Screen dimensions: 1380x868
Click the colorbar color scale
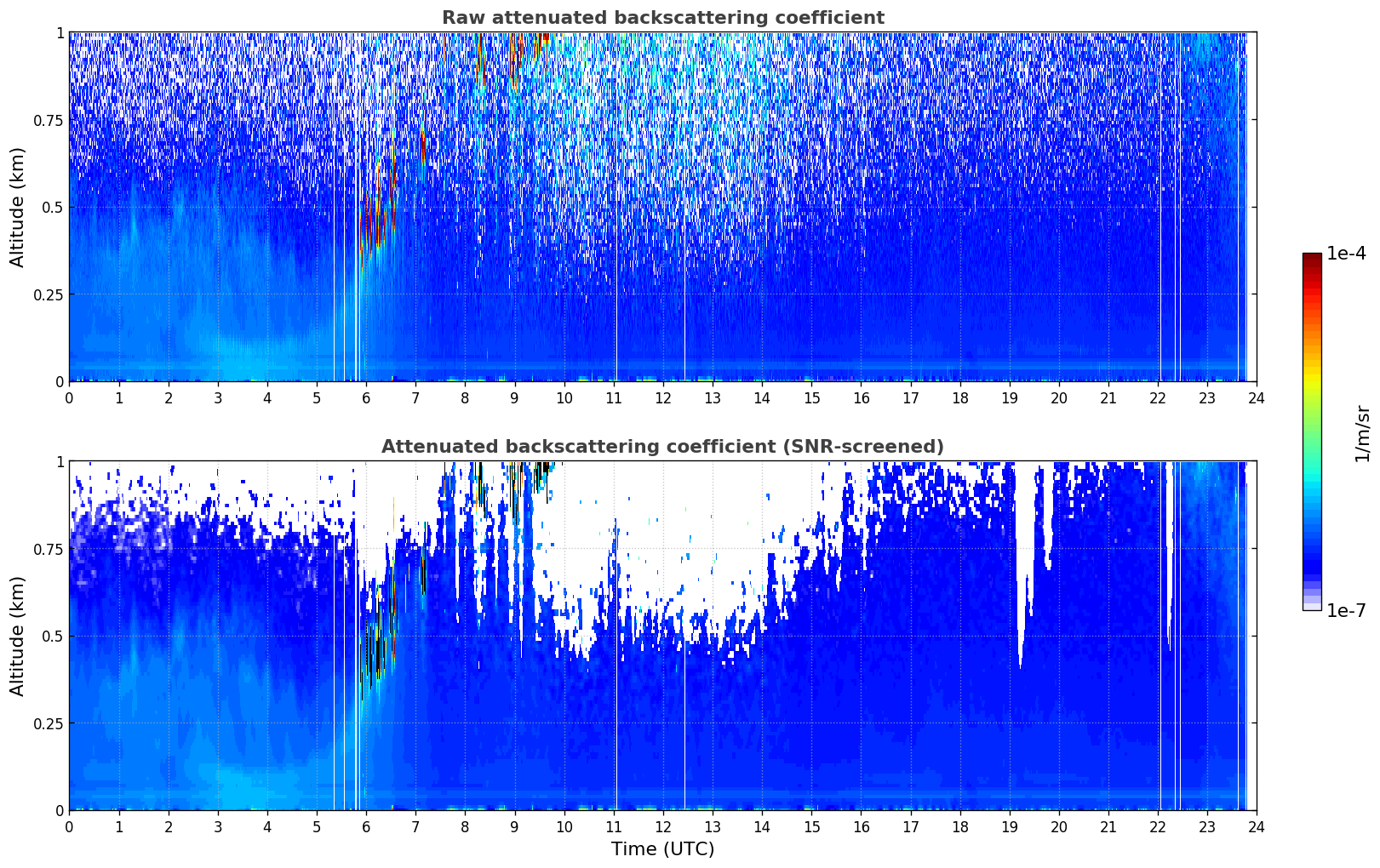point(1312,431)
